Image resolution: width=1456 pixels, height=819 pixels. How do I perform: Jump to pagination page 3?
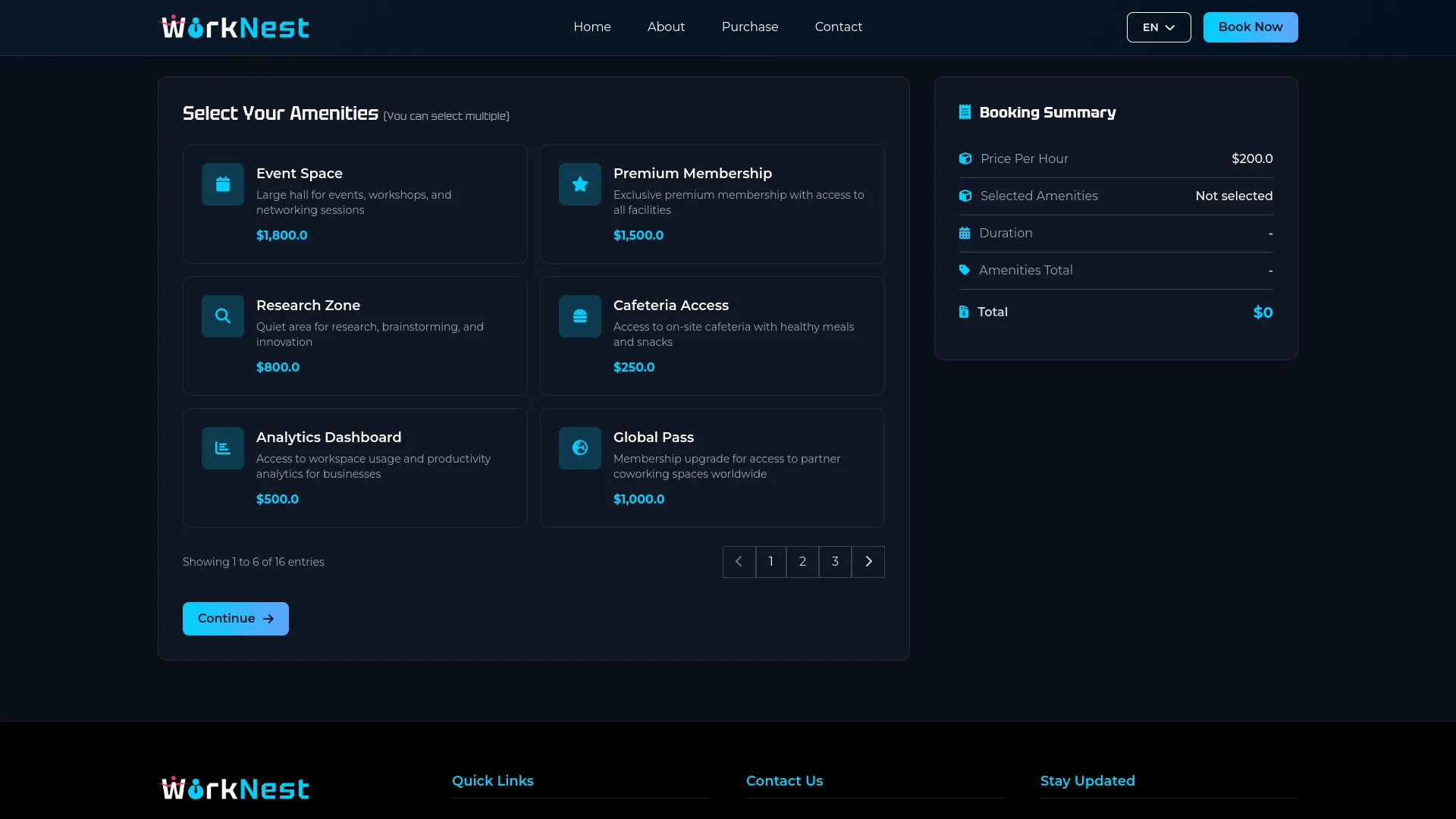tap(835, 562)
